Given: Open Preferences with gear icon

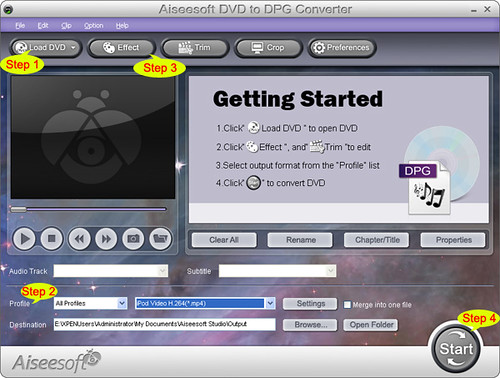Looking at the screenshot, I should 342,48.
